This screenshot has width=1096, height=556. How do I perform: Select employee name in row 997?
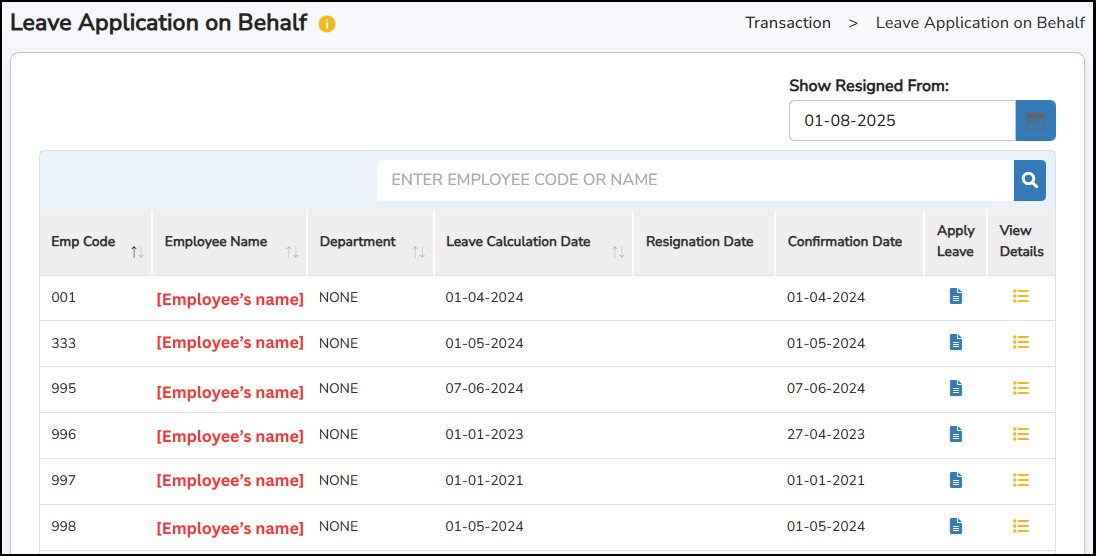pyautogui.click(x=230, y=481)
